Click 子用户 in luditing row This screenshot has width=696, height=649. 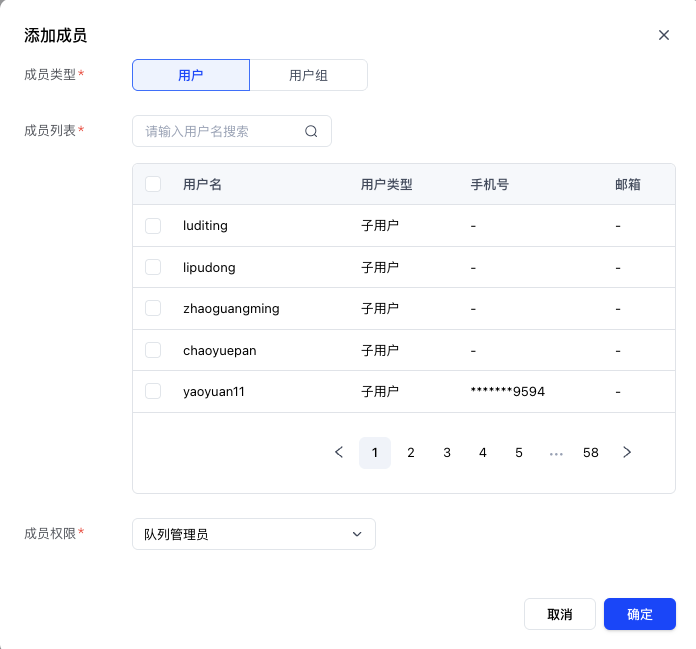tap(380, 226)
